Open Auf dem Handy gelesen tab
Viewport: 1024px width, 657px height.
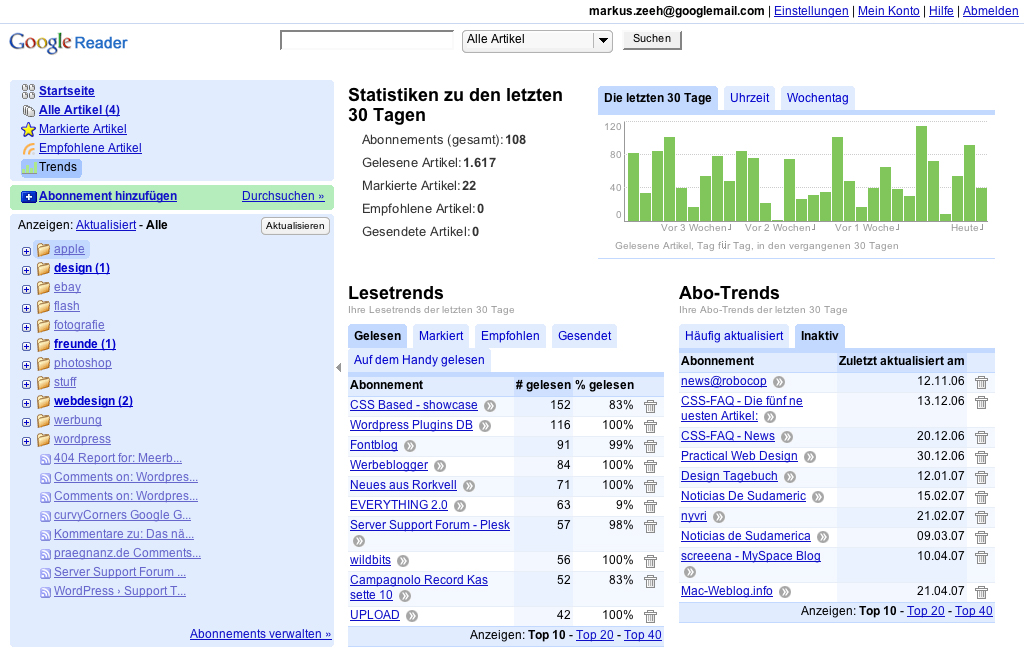pos(419,360)
